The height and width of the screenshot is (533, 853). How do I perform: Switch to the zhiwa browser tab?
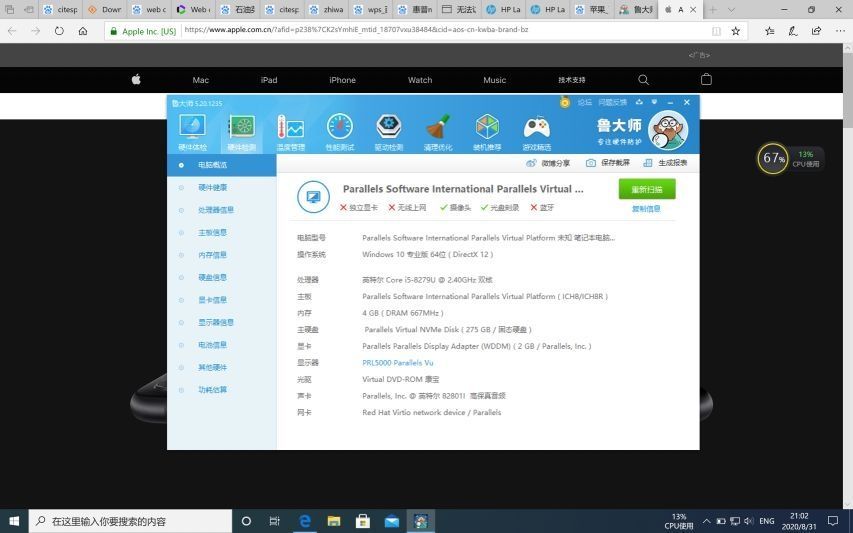[x=327, y=9]
